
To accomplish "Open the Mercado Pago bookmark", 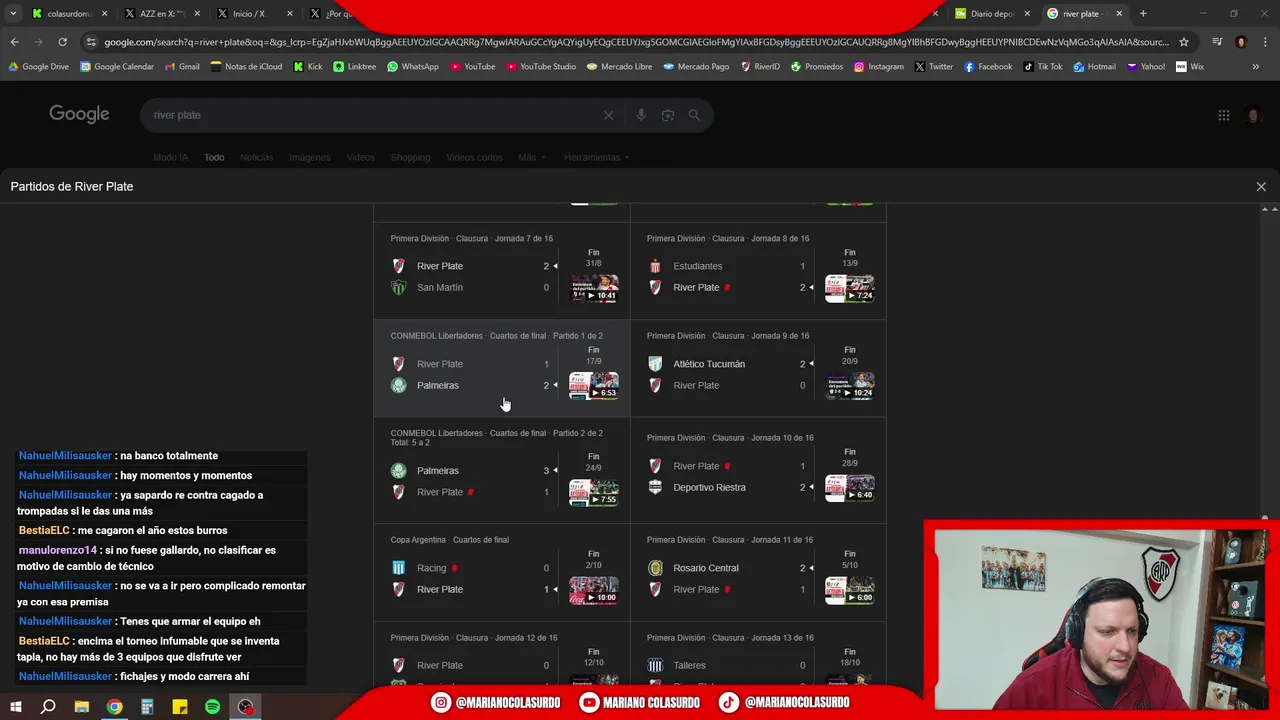I will [x=697, y=67].
